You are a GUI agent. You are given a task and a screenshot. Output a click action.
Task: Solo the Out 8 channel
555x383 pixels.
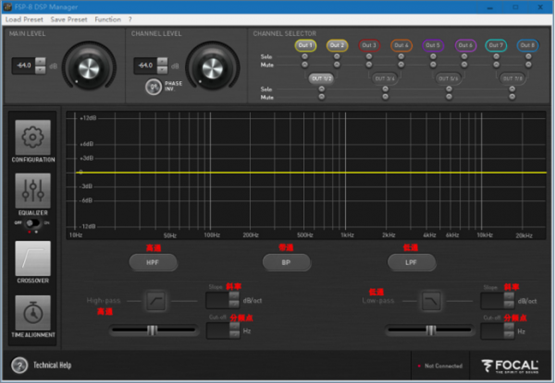tap(528, 56)
